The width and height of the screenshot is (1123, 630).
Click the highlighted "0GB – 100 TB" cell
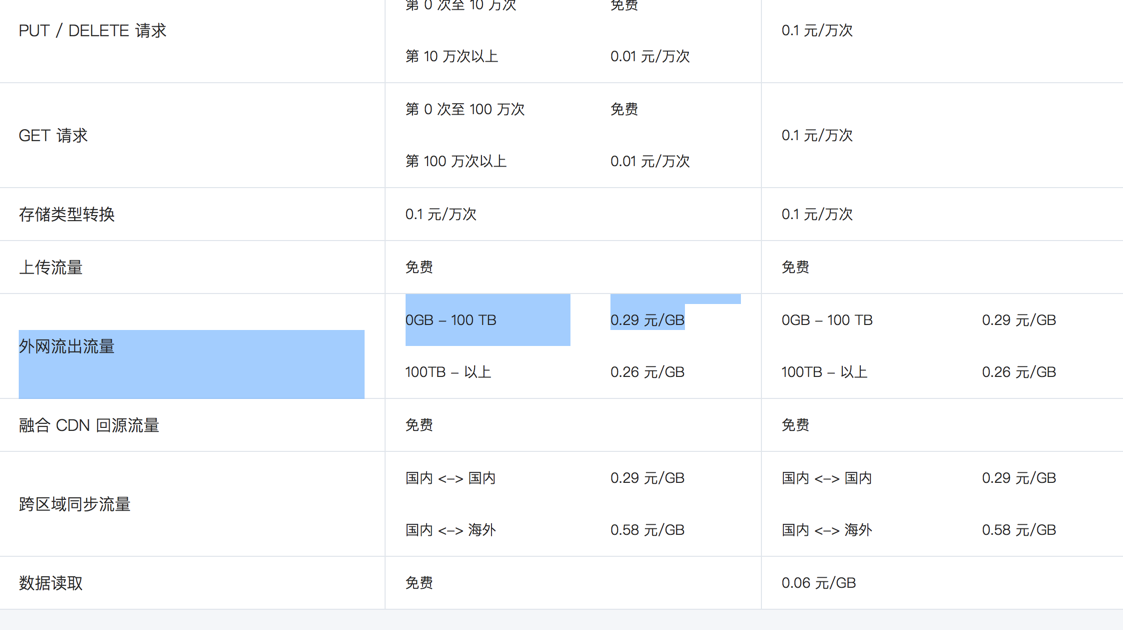pos(451,321)
